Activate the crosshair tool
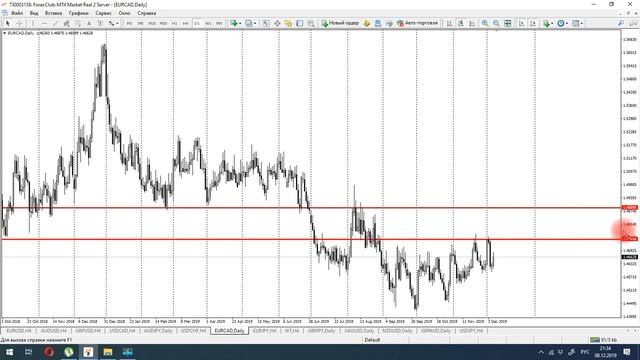Viewport: 640px width, 360px height. (19, 23)
